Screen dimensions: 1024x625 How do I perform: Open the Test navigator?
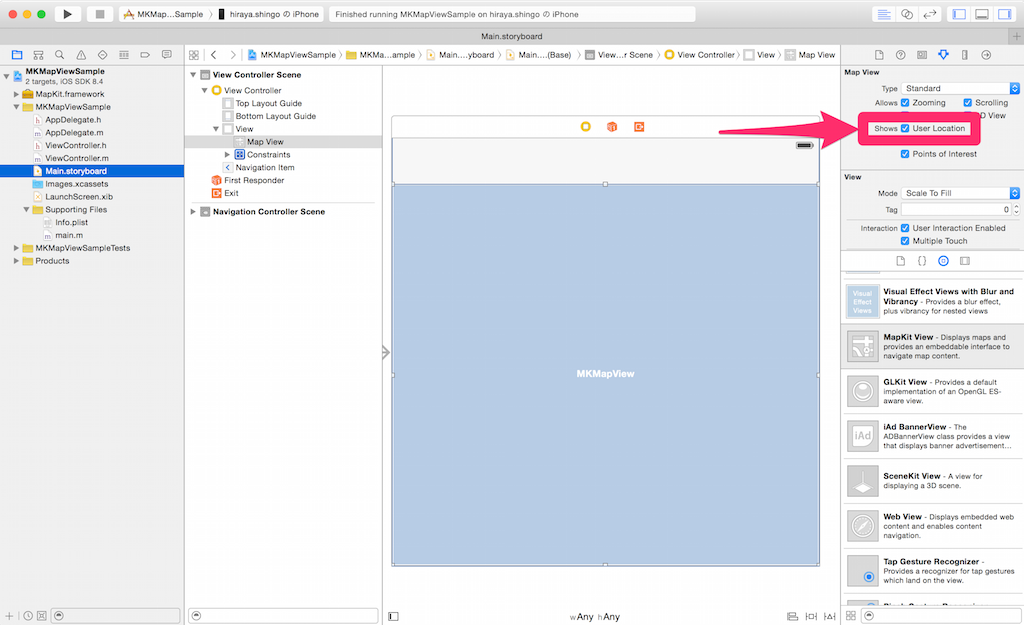point(103,55)
